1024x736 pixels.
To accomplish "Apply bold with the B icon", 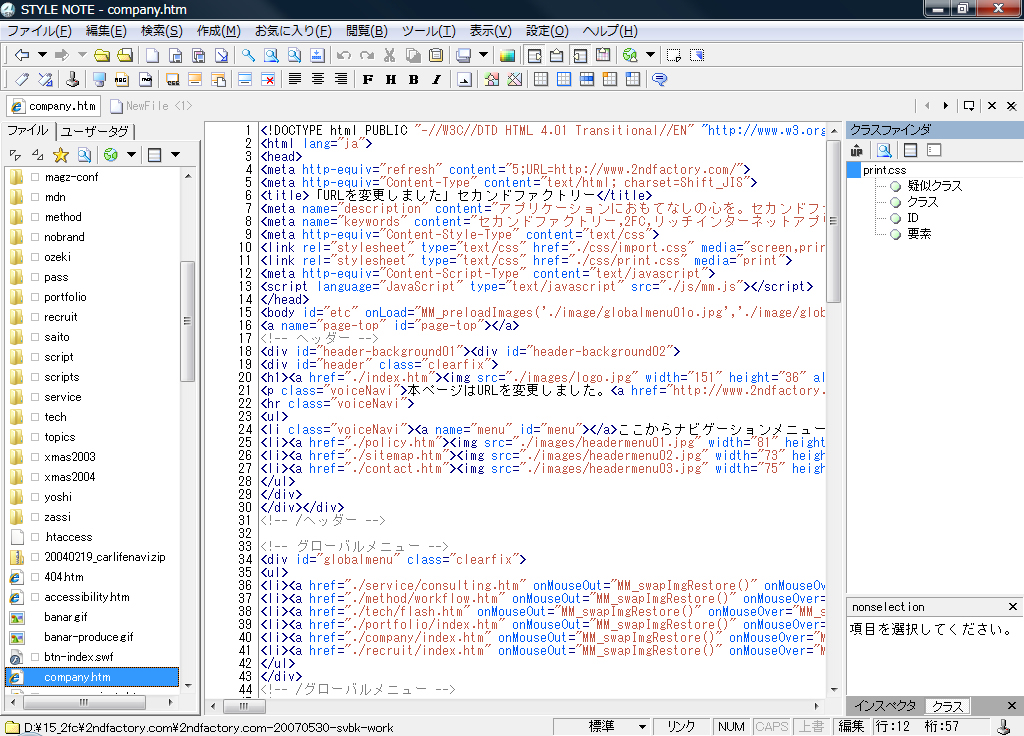I will point(413,80).
